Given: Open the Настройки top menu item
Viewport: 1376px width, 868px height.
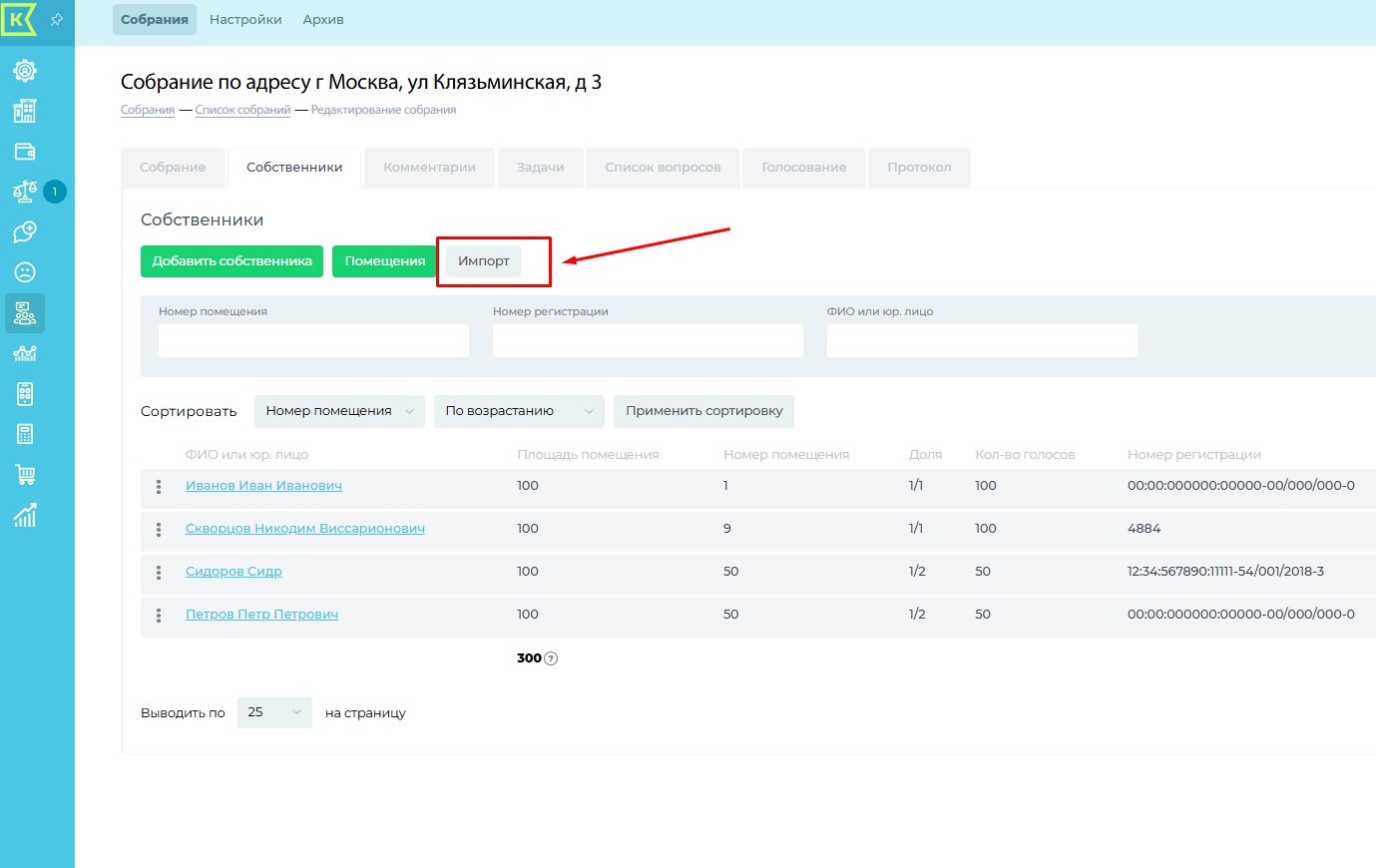Looking at the screenshot, I should coord(245,20).
